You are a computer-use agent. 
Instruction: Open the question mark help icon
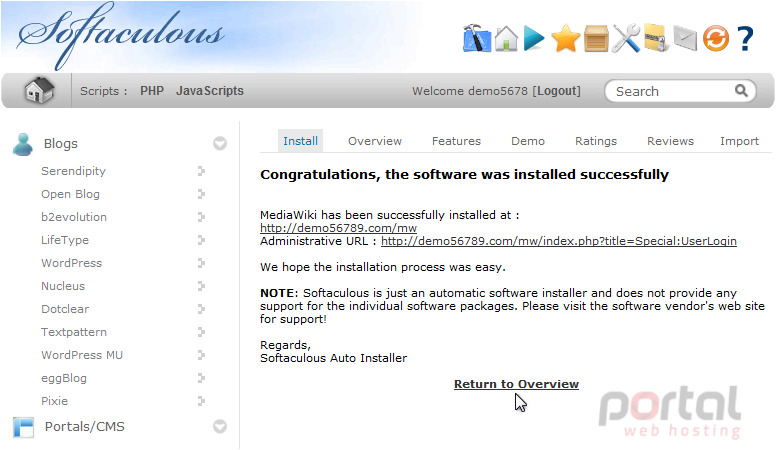coord(745,39)
